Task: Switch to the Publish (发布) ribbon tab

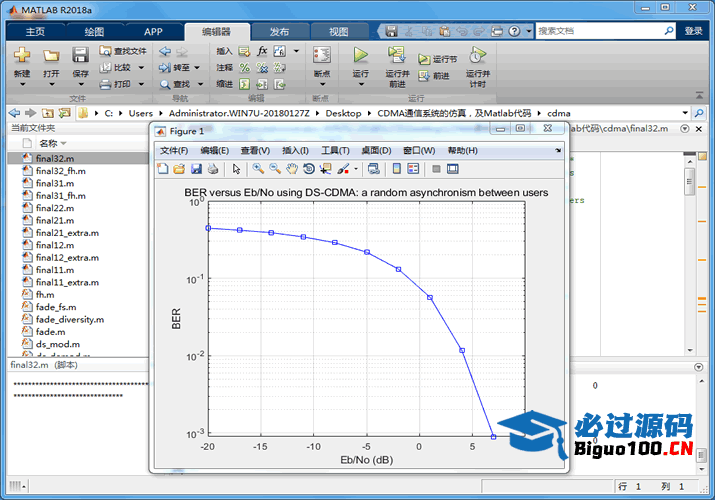Action: coord(279,31)
